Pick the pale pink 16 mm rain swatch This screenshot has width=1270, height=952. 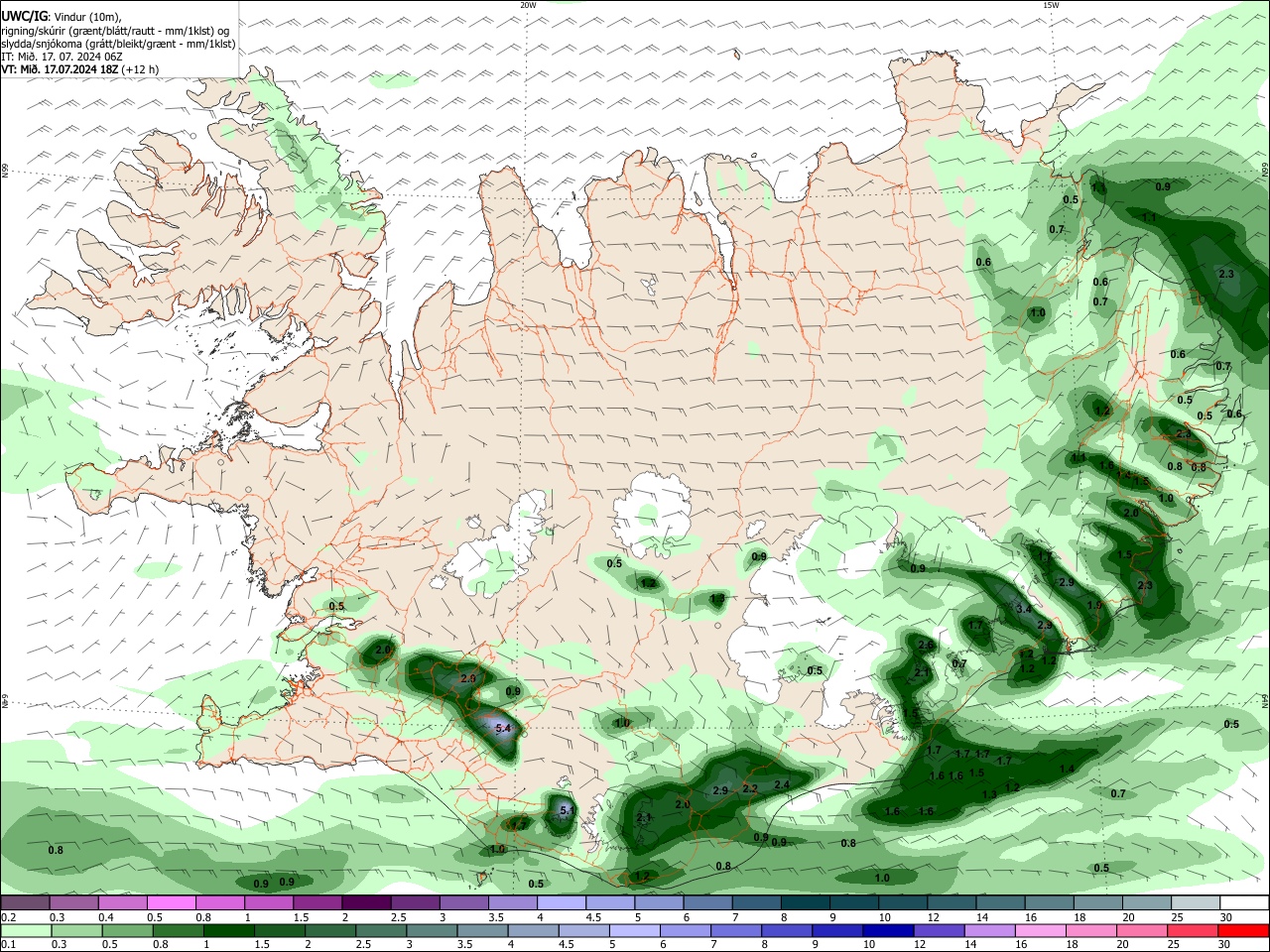(1042, 931)
